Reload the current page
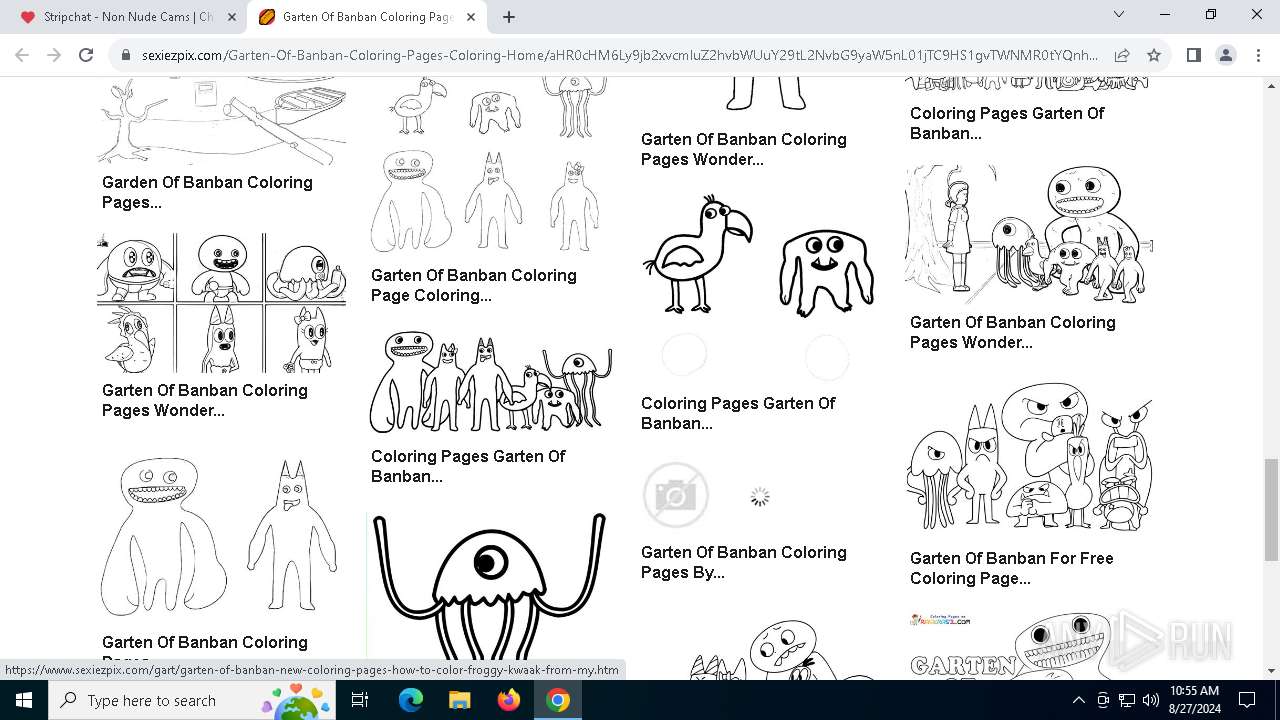The height and width of the screenshot is (720, 1280). point(86,56)
